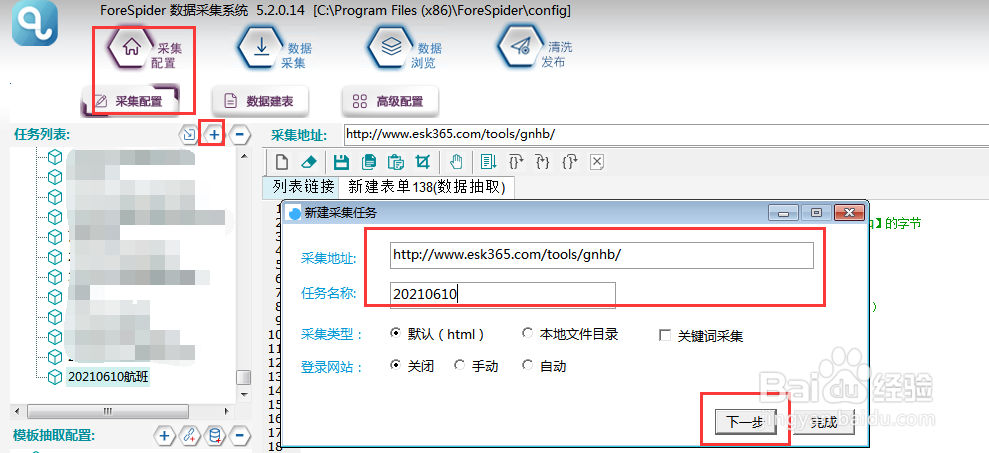Add new task with plus icon
The image size is (989, 453).
click(x=214, y=134)
